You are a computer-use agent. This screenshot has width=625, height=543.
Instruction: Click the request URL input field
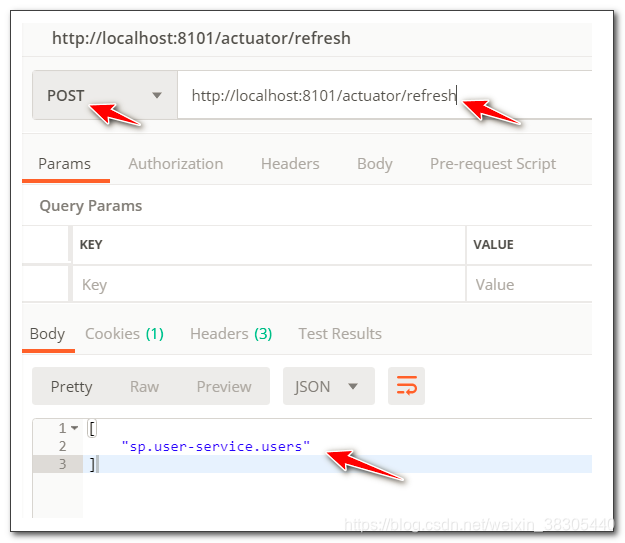pyautogui.click(x=385, y=95)
